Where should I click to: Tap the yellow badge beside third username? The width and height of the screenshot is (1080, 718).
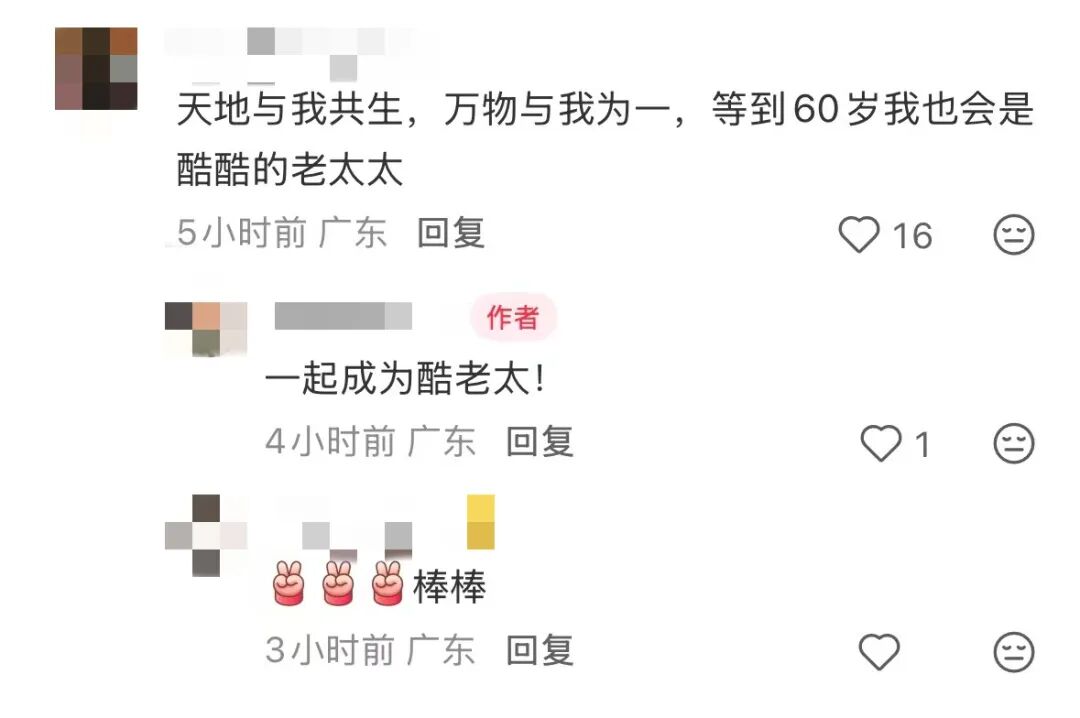(x=481, y=522)
